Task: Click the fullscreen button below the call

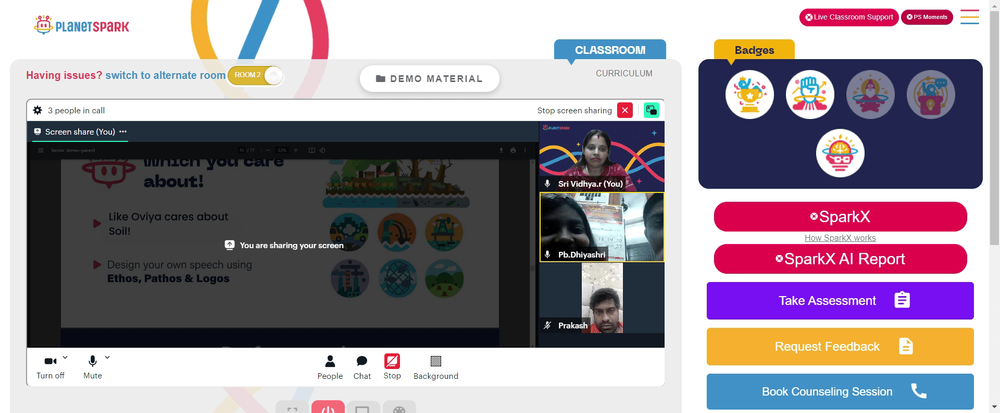Action: pos(292,408)
